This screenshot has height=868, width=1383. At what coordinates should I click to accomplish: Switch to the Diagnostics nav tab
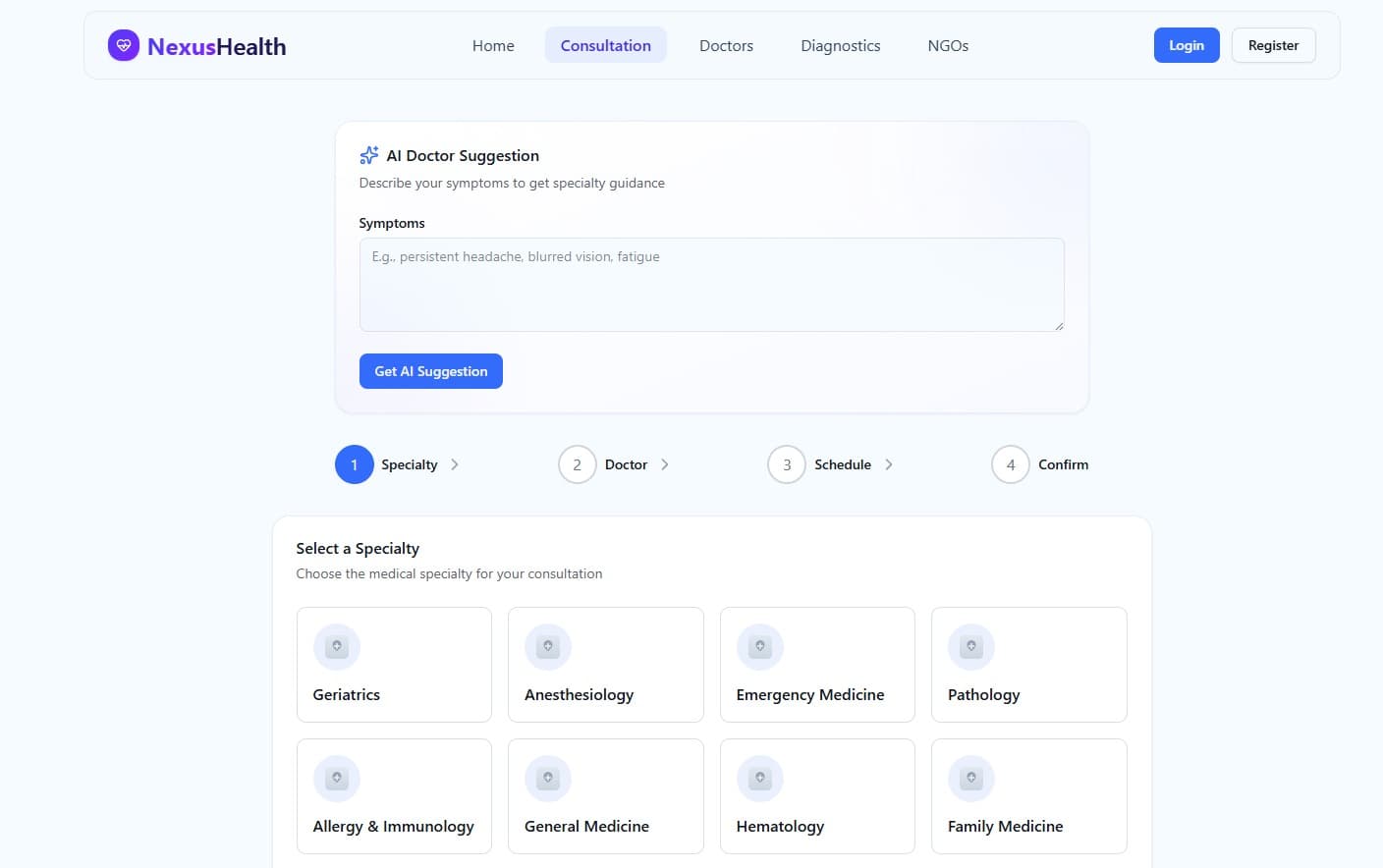840,45
